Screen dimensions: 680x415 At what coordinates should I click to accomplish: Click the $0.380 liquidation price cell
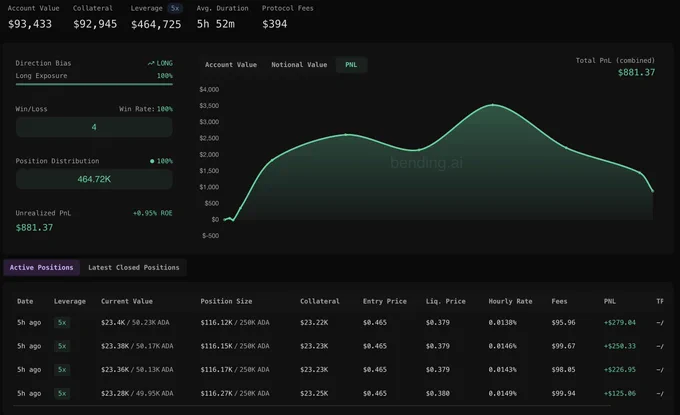(x=438, y=393)
